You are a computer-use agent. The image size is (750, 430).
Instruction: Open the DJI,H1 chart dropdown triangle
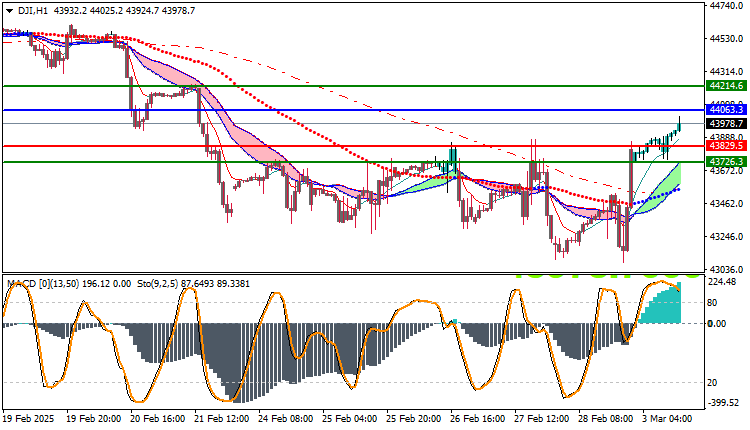pos(10,11)
